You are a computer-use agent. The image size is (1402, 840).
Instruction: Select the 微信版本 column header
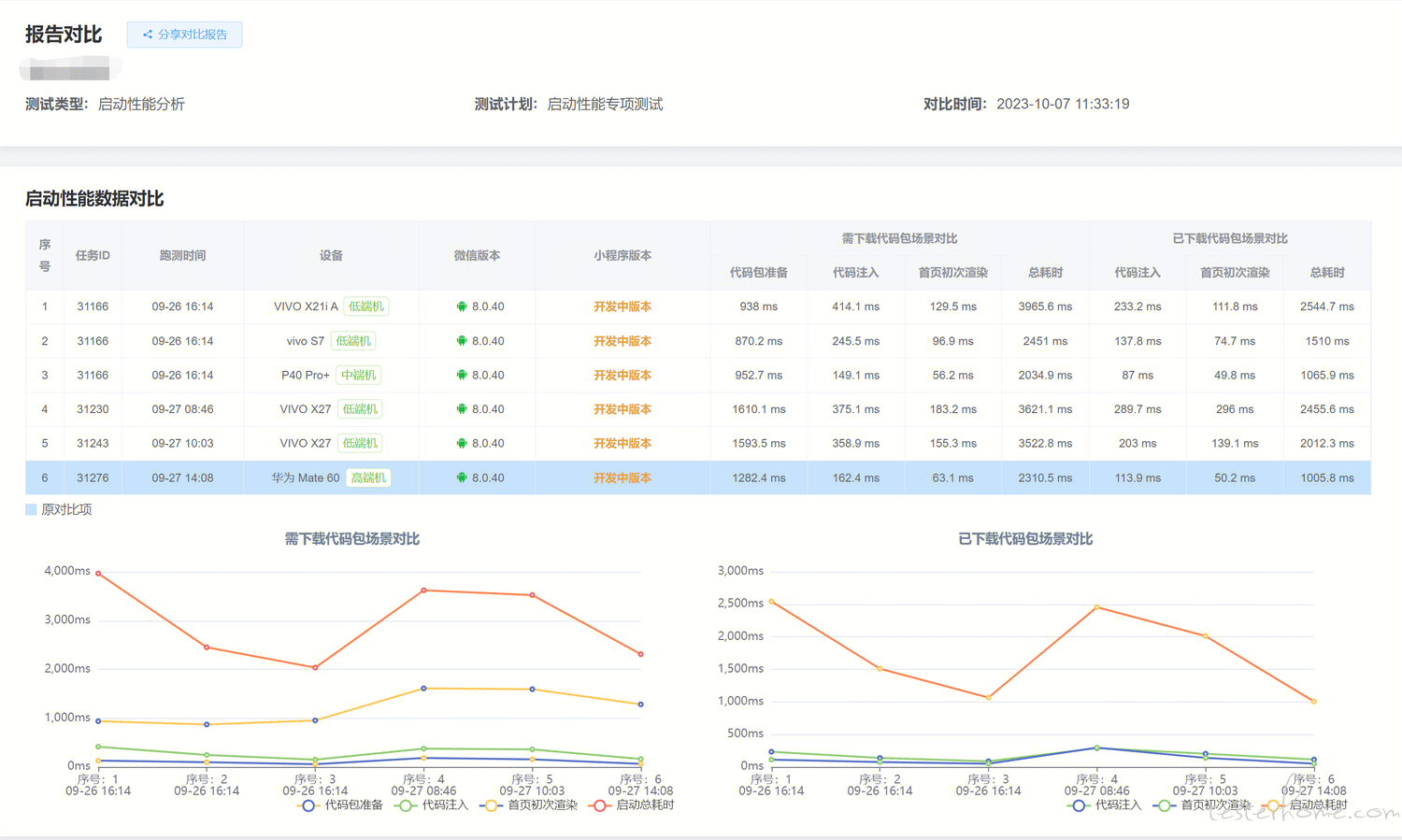pos(477,255)
